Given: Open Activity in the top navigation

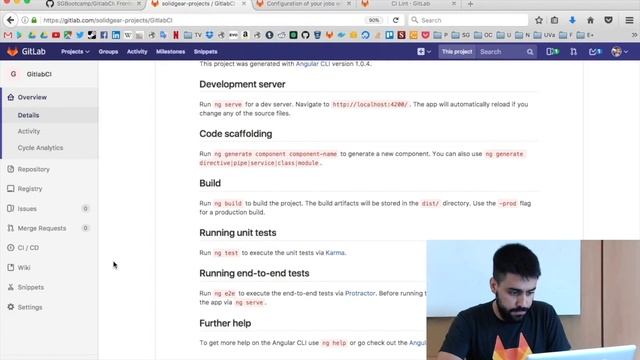Looking at the screenshot, I should tap(137, 52).
